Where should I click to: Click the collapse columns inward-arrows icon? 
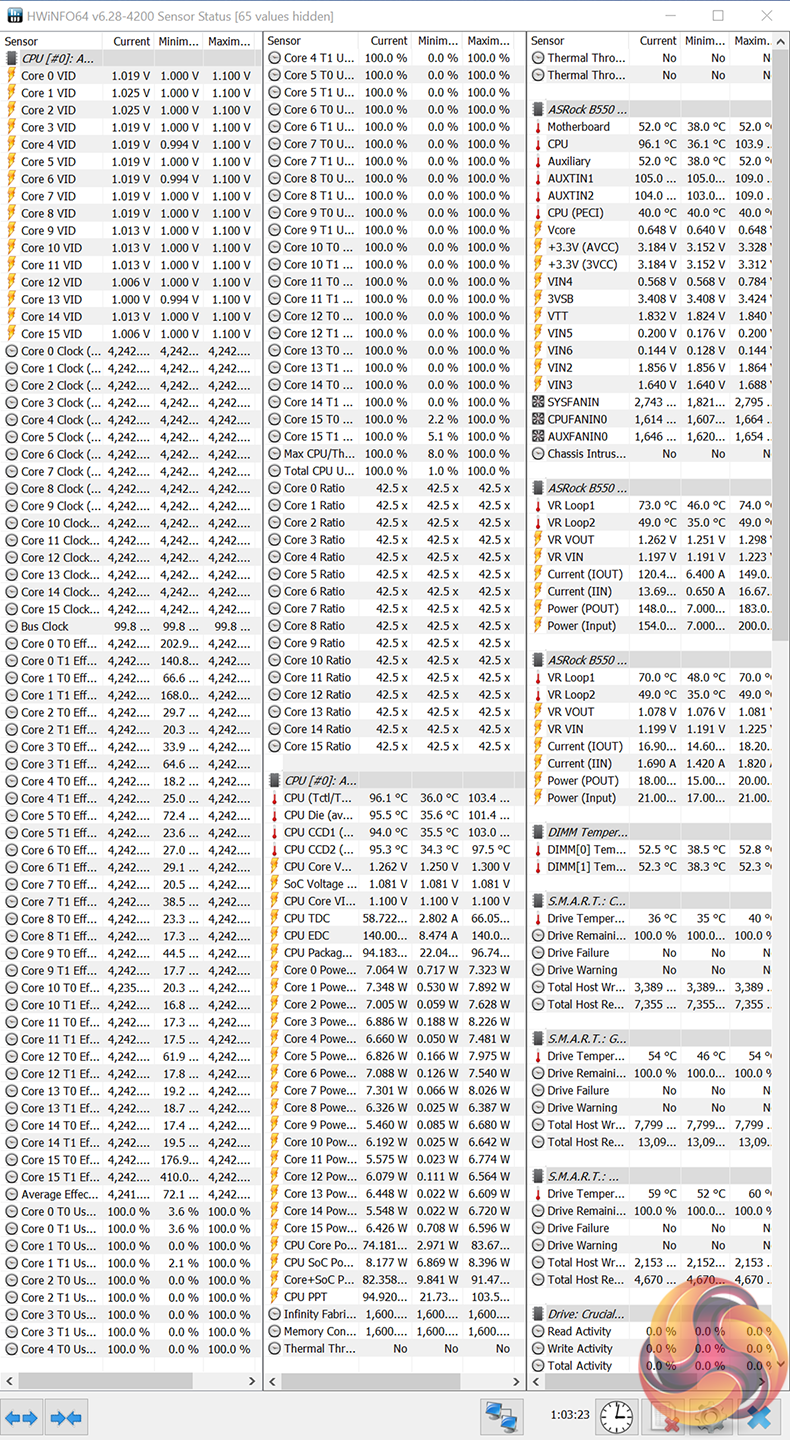click(66, 1417)
